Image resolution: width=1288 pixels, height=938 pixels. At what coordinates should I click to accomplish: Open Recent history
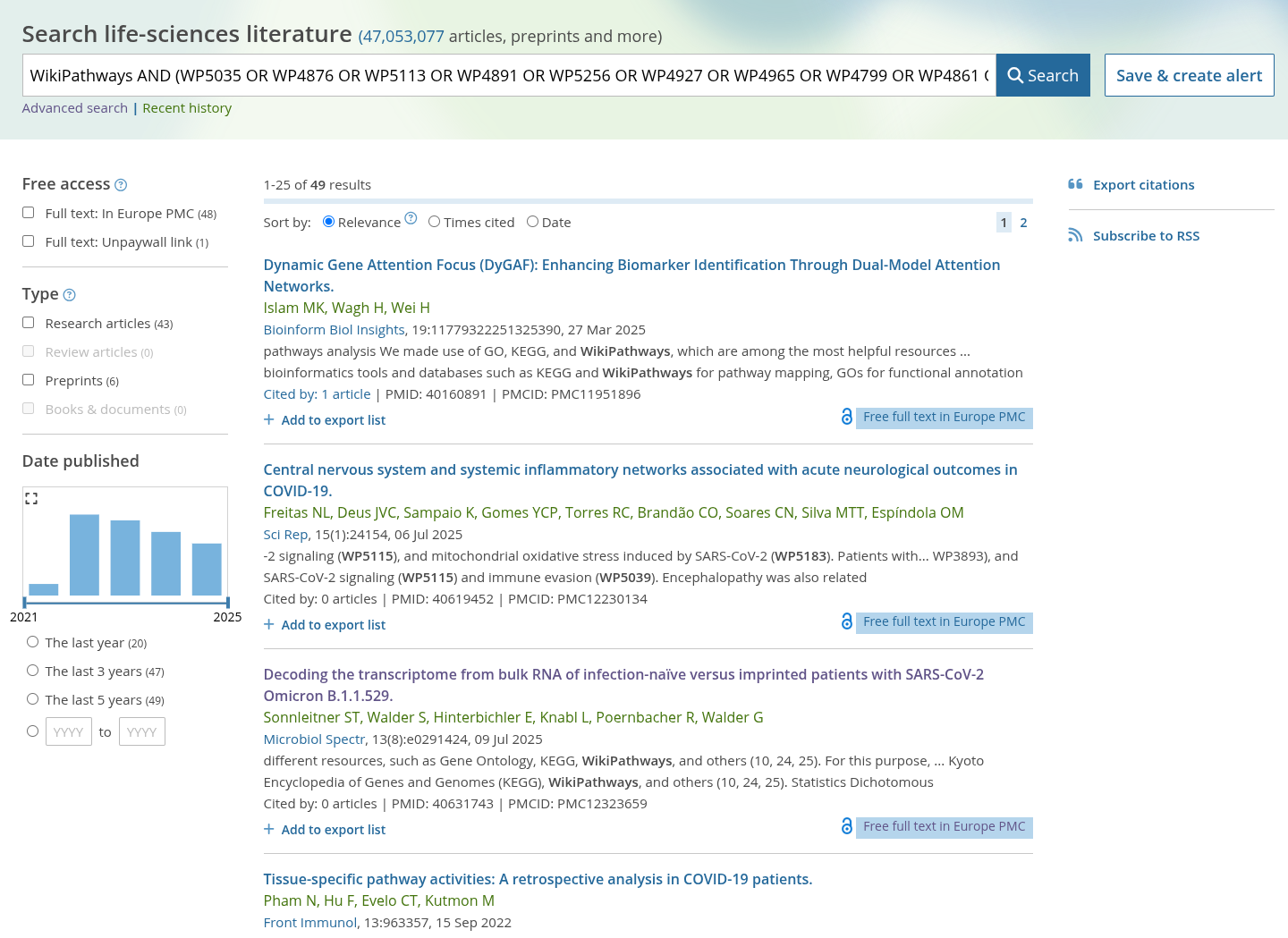pos(187,108)
